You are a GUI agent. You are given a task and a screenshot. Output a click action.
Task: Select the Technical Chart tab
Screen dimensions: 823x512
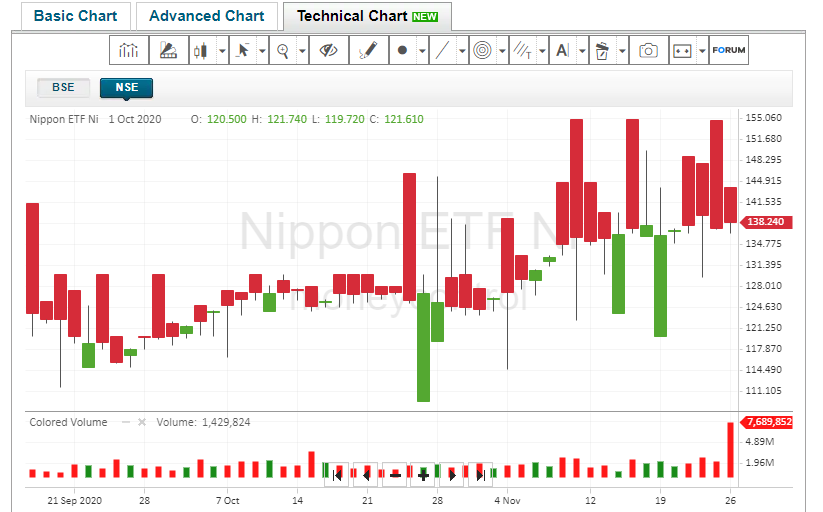(x=367, y=16)
